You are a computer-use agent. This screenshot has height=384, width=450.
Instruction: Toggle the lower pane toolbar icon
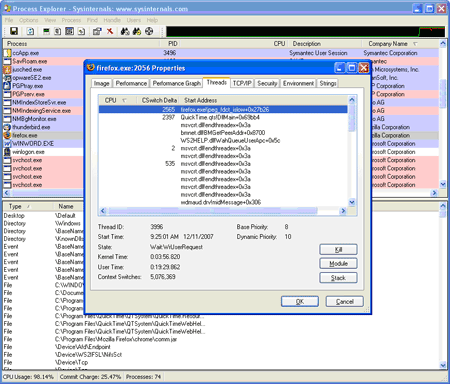(69, 31)
